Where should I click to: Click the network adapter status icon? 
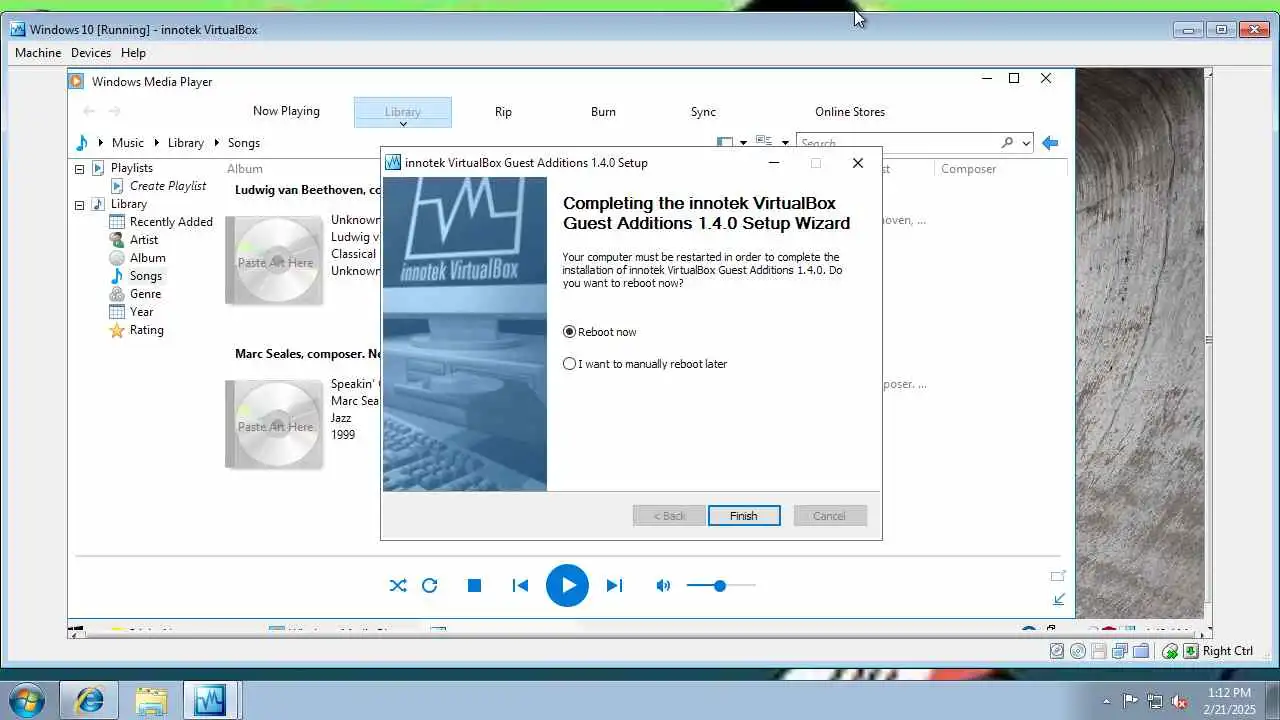click(x=1120, y=651)
